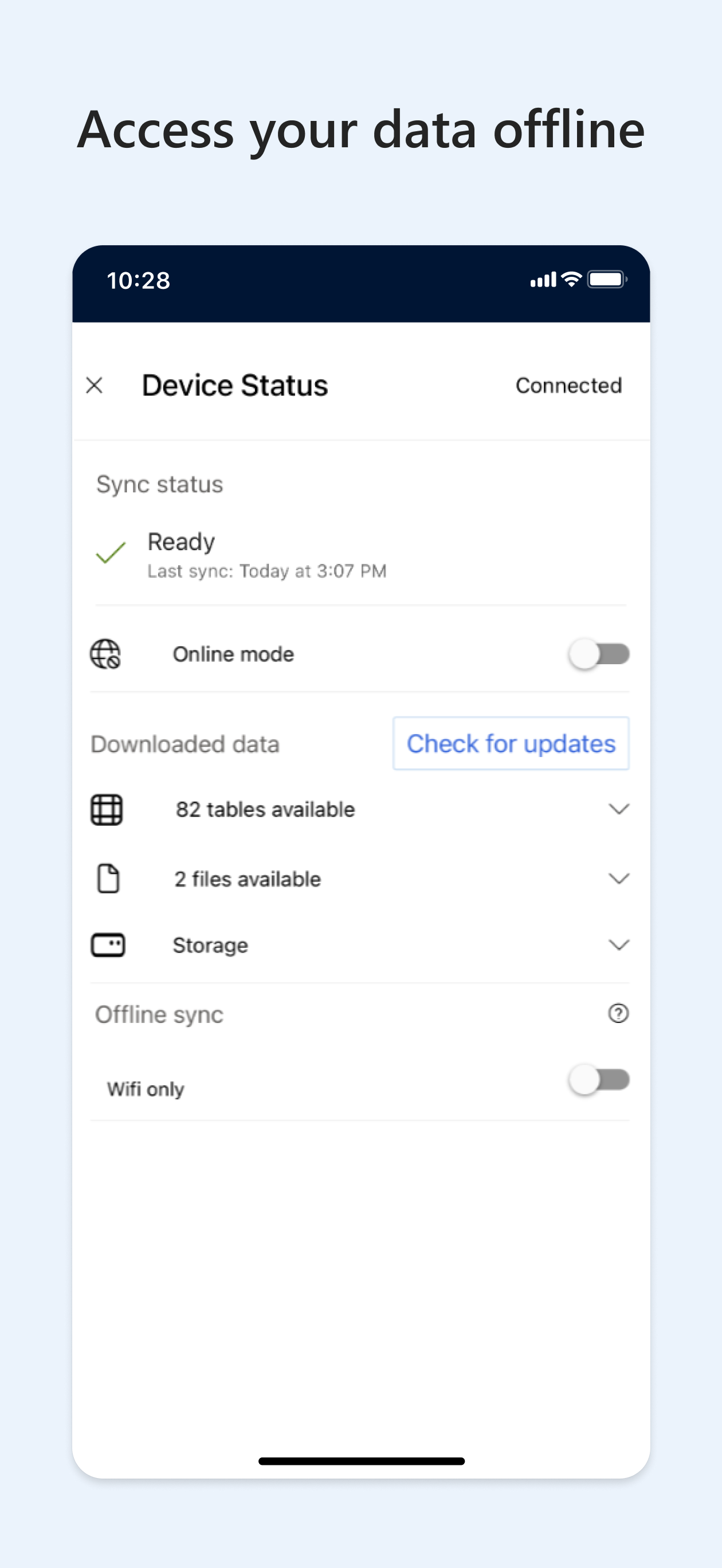Click the files document icon

coord(108,879)
